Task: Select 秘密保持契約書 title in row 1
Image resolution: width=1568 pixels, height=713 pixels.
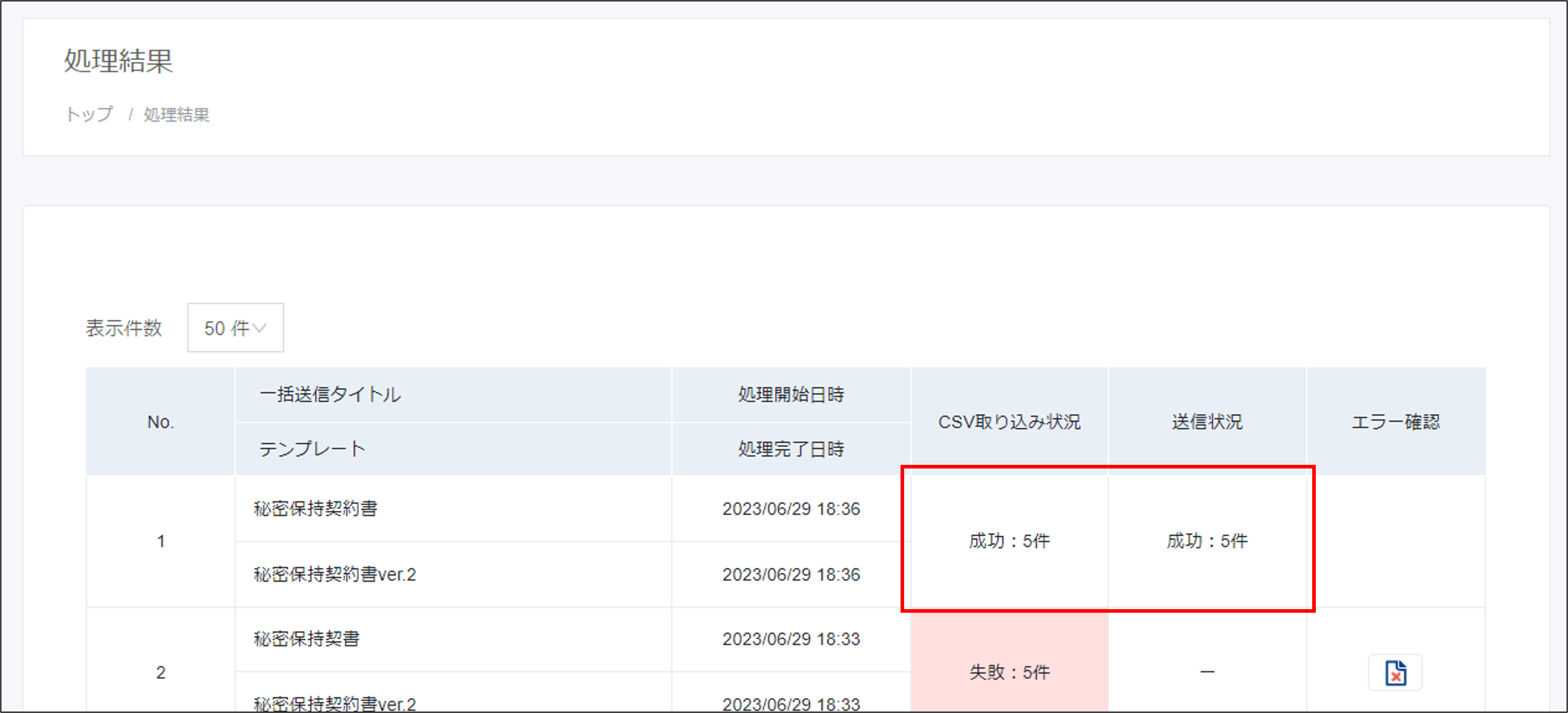Action: pyautogui.click(x=315, y=509)
